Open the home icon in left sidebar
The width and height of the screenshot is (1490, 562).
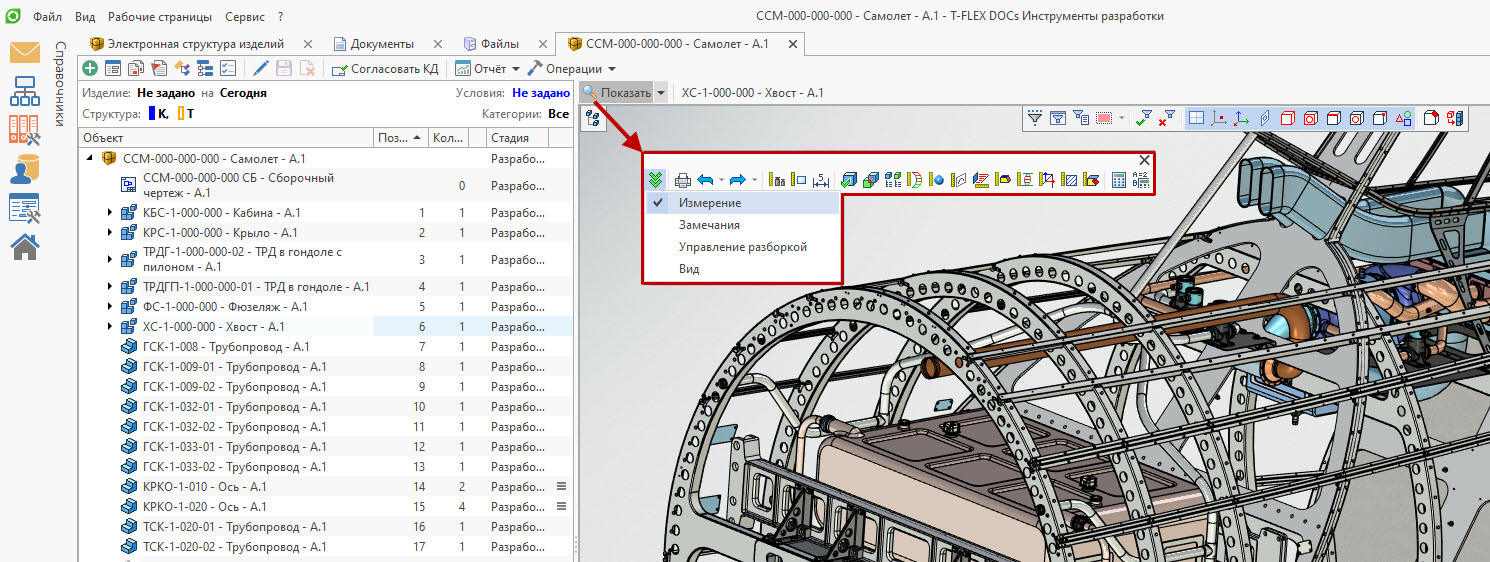click(x=24, y=246)
